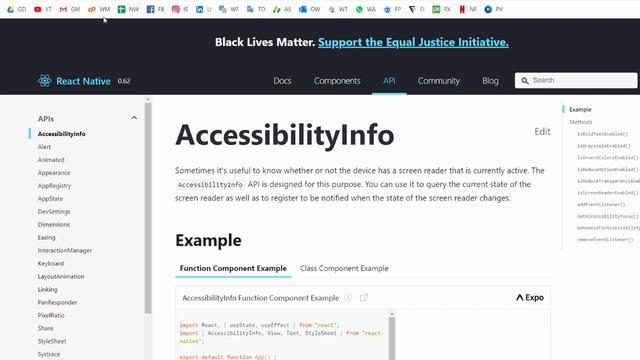Open the Facebook FB bookmark
Image resolution: width=640 pixels, height=360 pixels.
(x=151, y=9)
